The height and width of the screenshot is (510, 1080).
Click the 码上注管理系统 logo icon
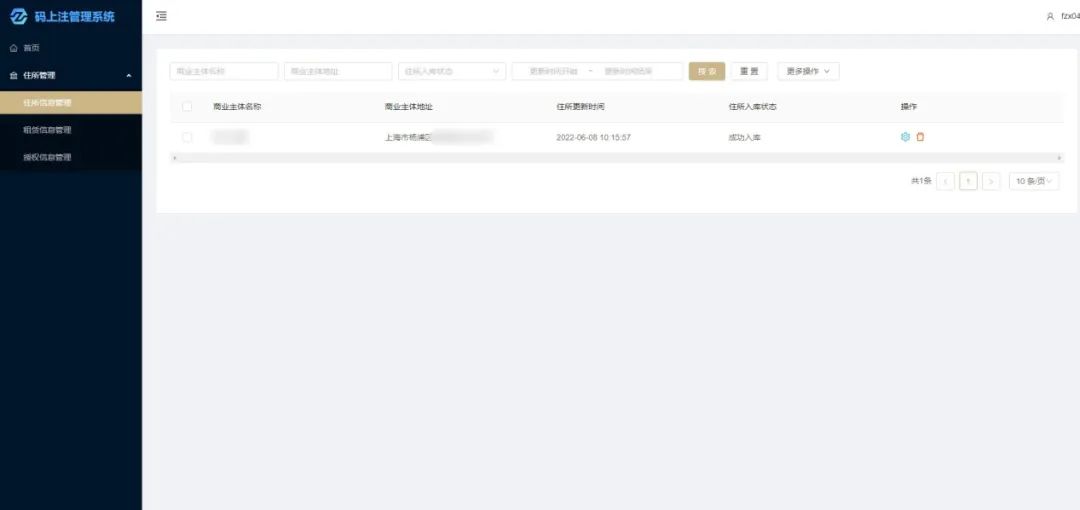[x=18, y=16]
